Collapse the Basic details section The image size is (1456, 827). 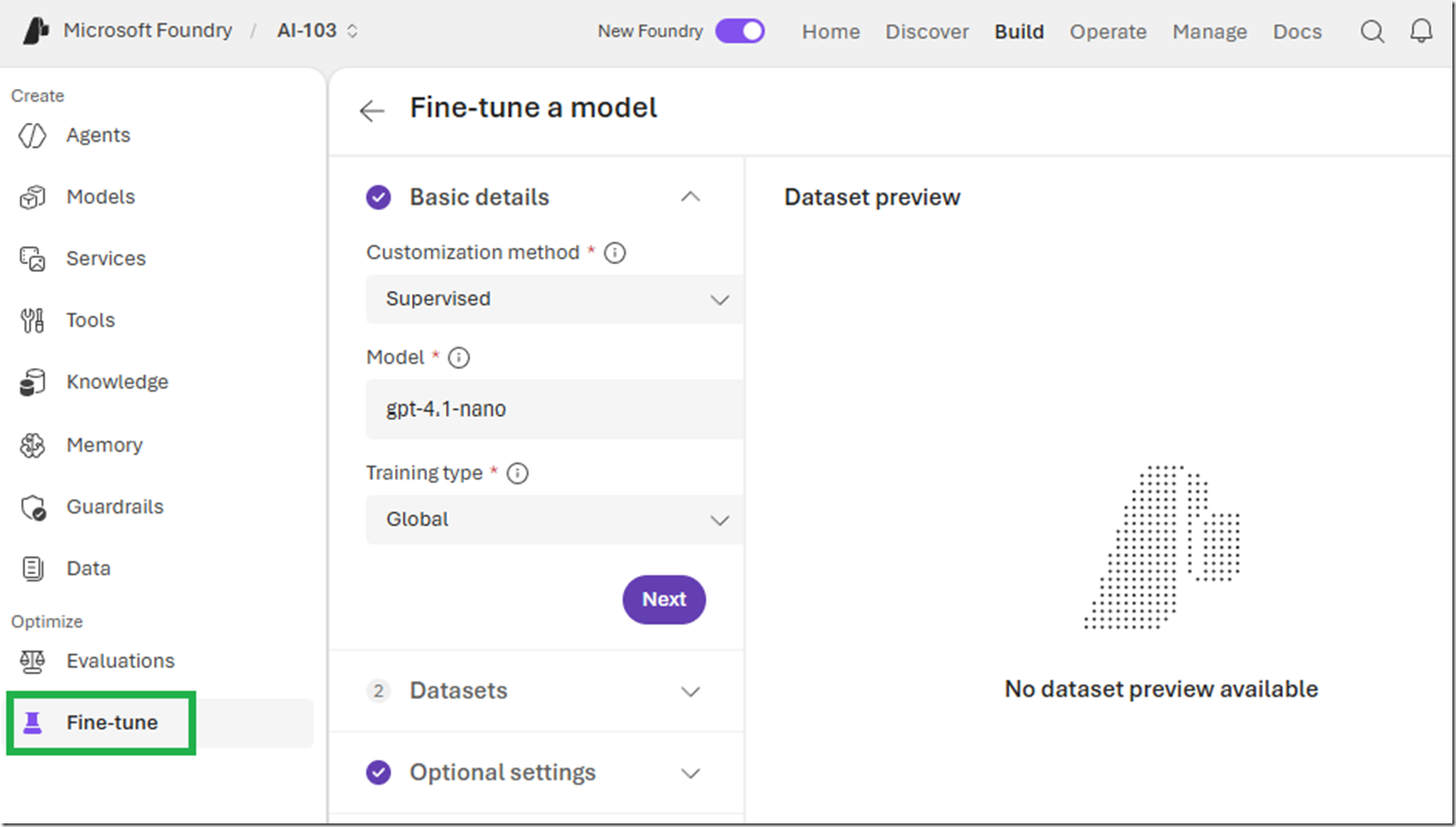690,198
